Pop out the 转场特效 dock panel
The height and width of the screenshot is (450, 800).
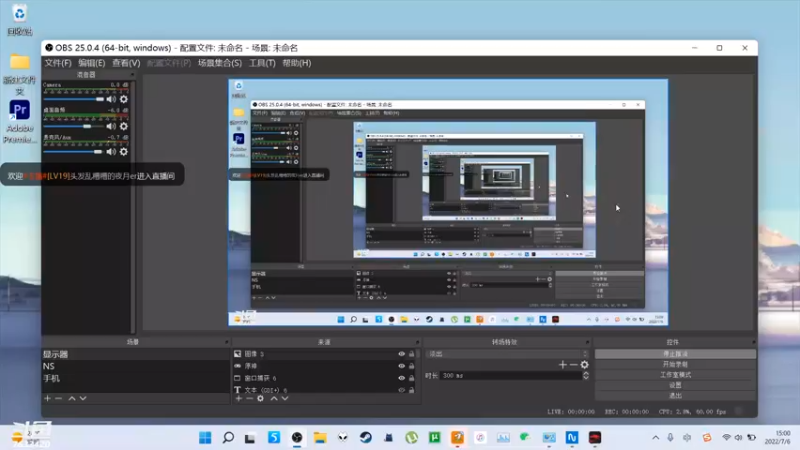point(587,342)
